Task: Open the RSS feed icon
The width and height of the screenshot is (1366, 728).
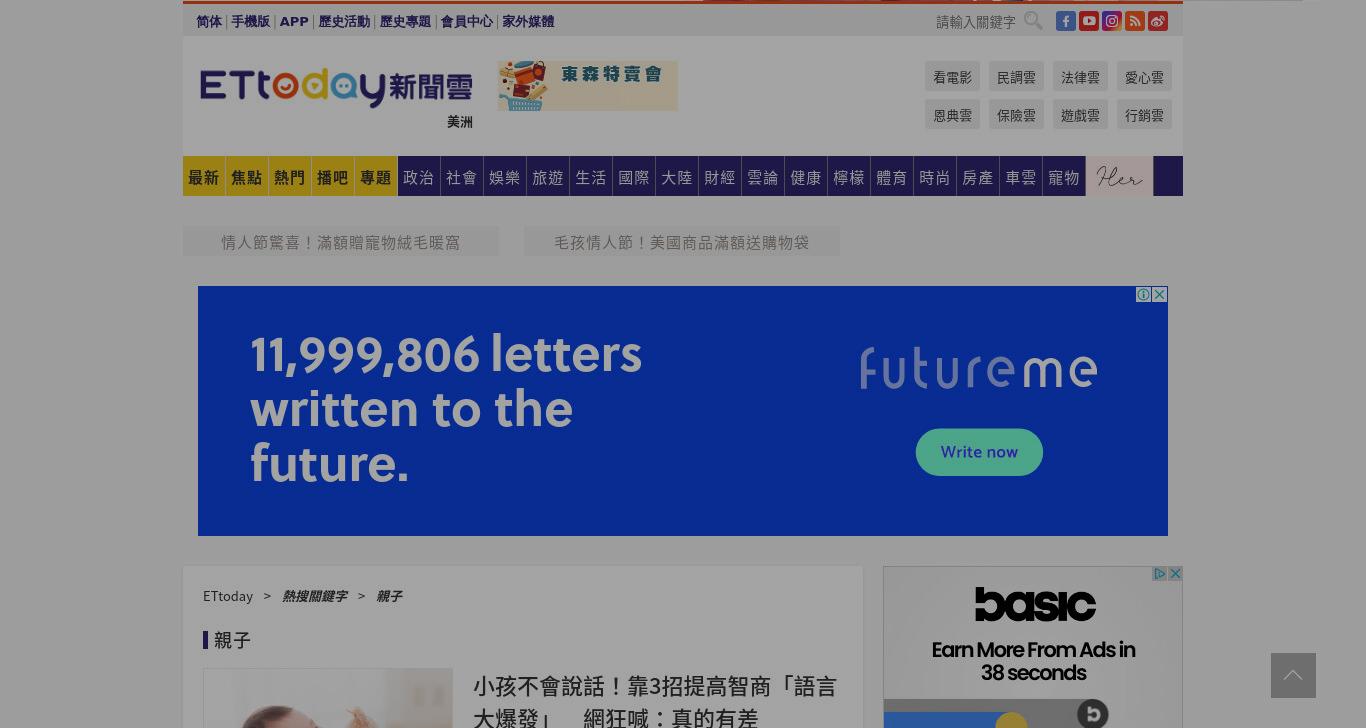Action: click(x=1135, y=21)
